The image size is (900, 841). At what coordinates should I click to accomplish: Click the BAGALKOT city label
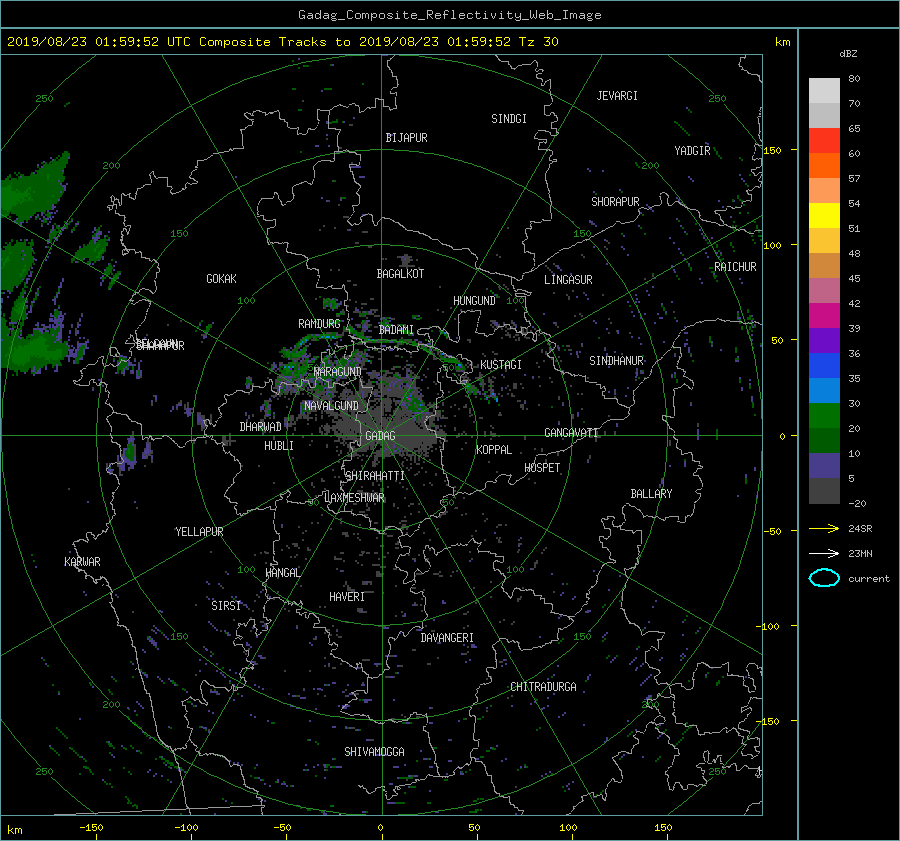[x=400, y=274]
